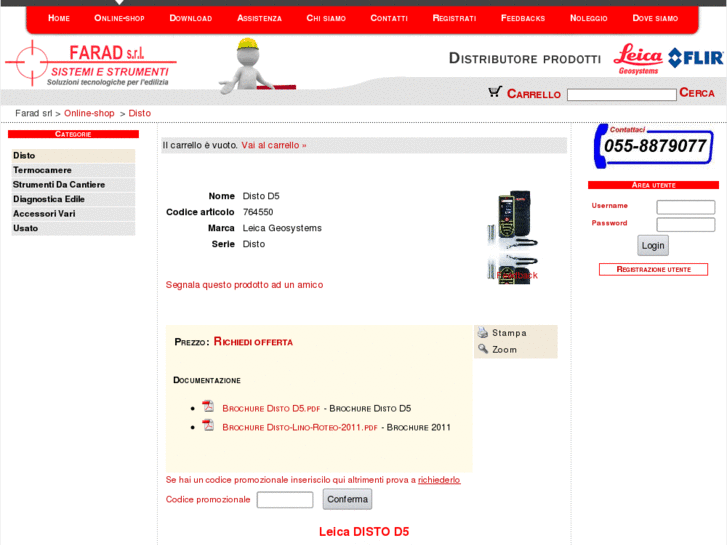The image size is (727, 545).
Task: Click the Login button
Action: (653, 245)
